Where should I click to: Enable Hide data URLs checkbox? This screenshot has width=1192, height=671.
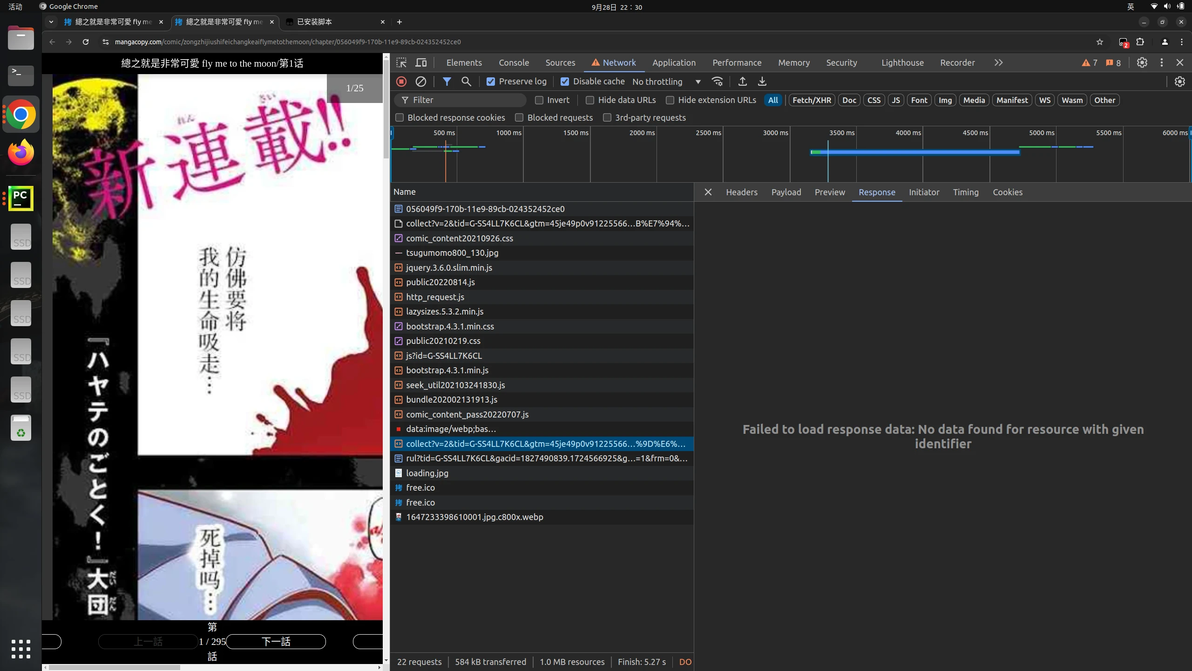pos(589,100)
